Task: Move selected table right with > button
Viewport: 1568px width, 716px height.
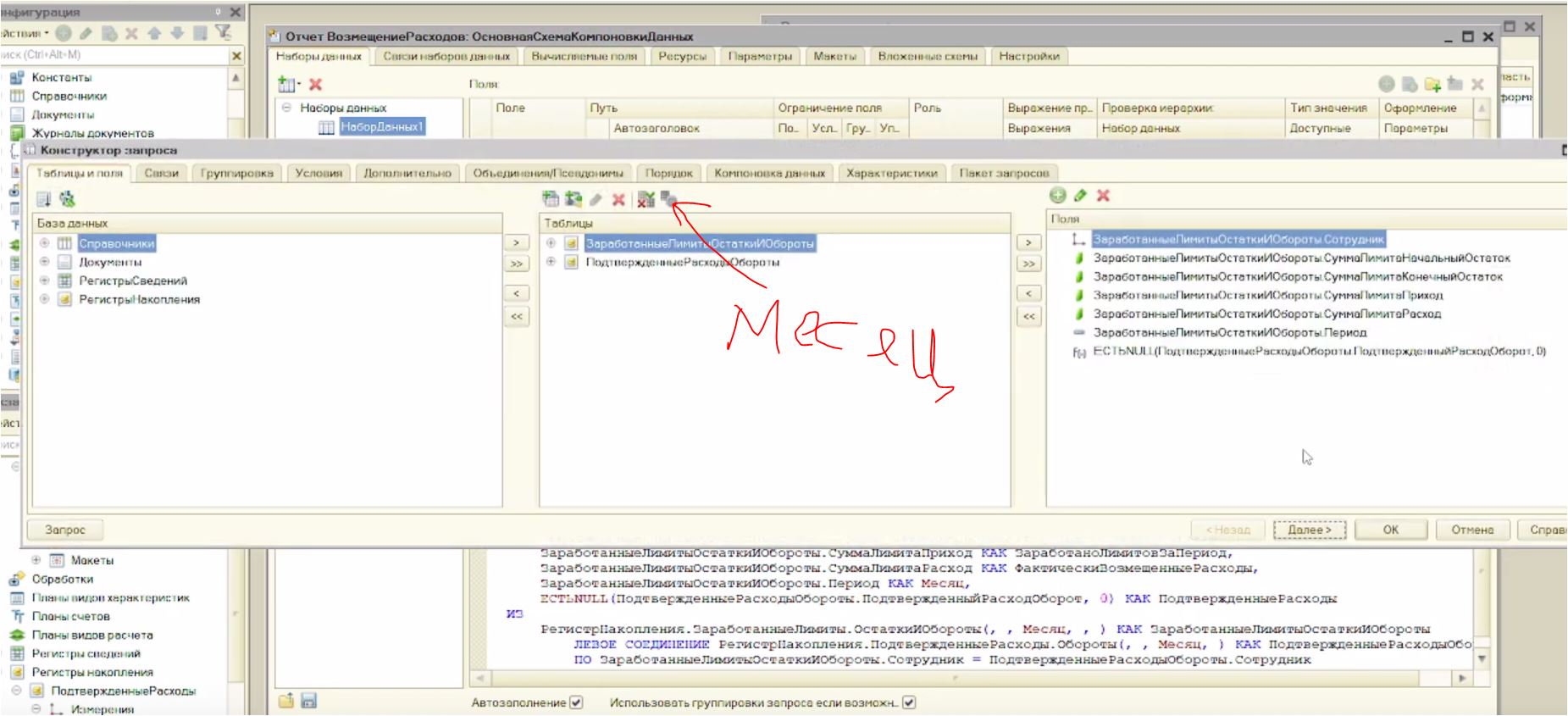Action: 517,243
